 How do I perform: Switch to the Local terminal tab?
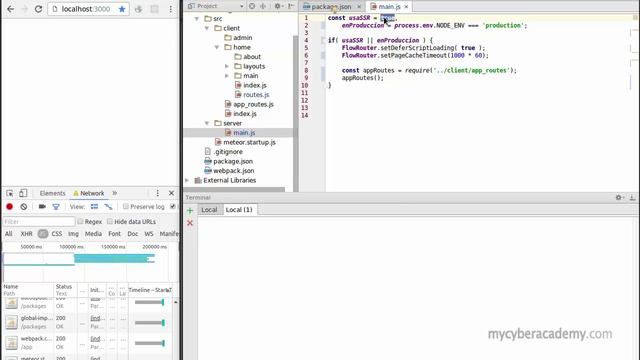point(209,210)
